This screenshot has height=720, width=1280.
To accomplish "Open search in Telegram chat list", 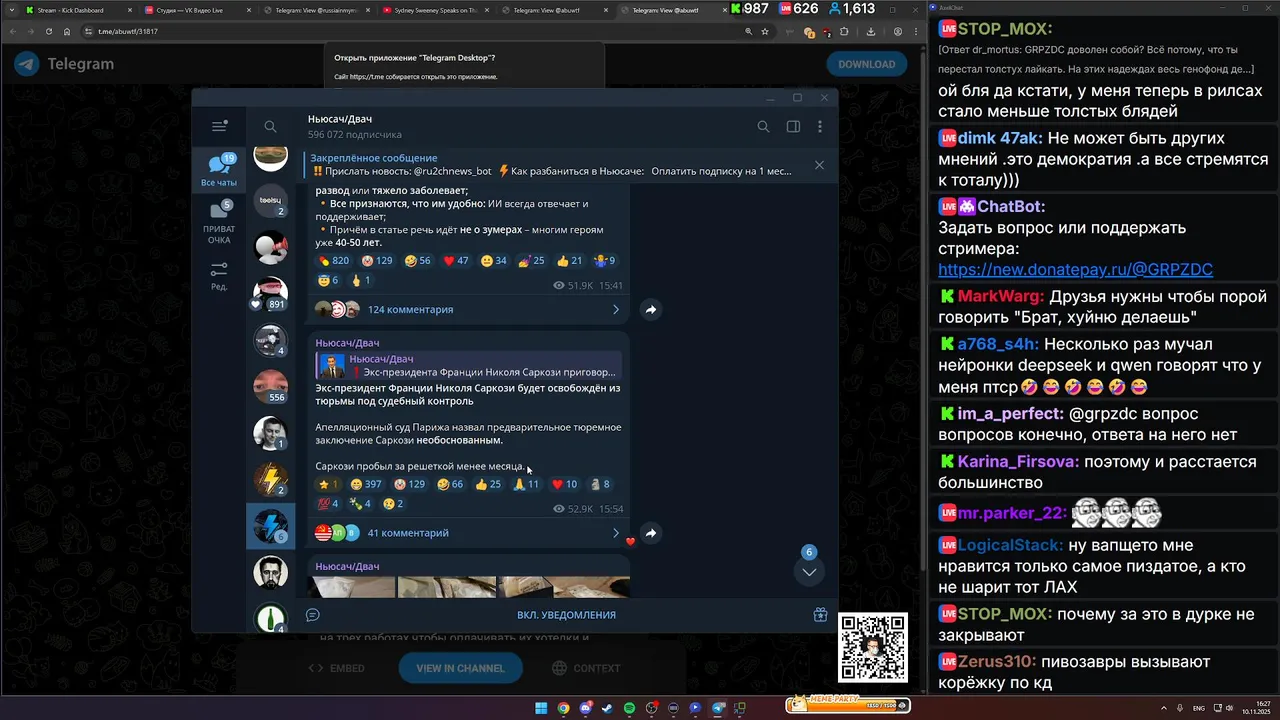I will click(270, 126).
